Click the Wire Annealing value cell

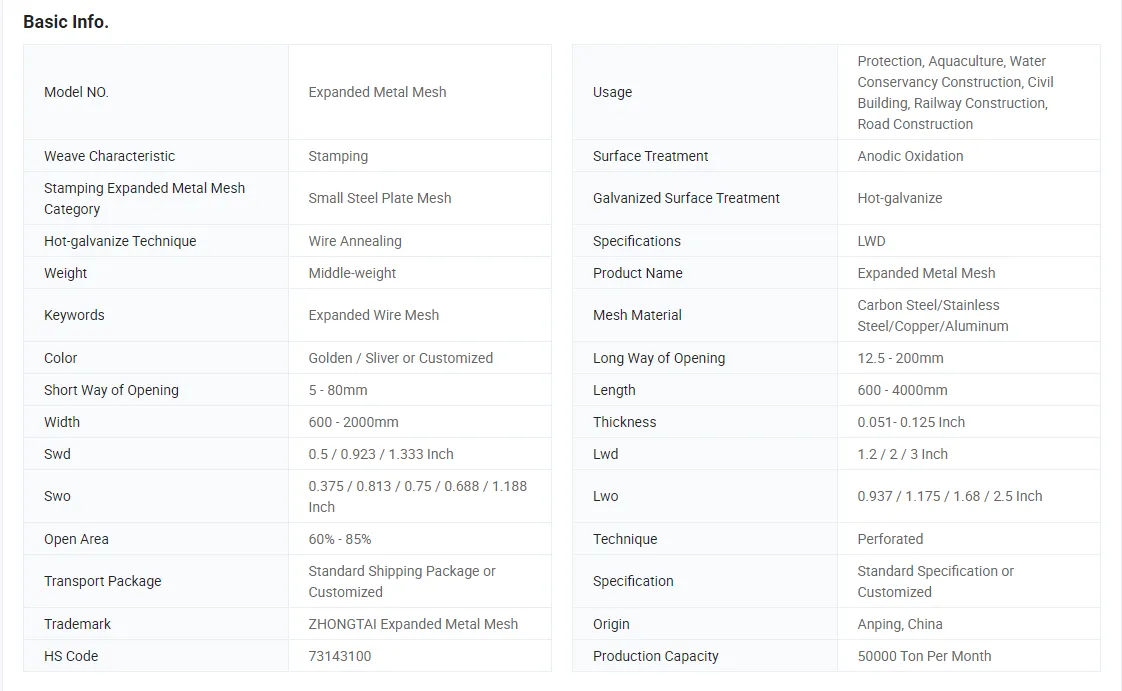(355, 241)
